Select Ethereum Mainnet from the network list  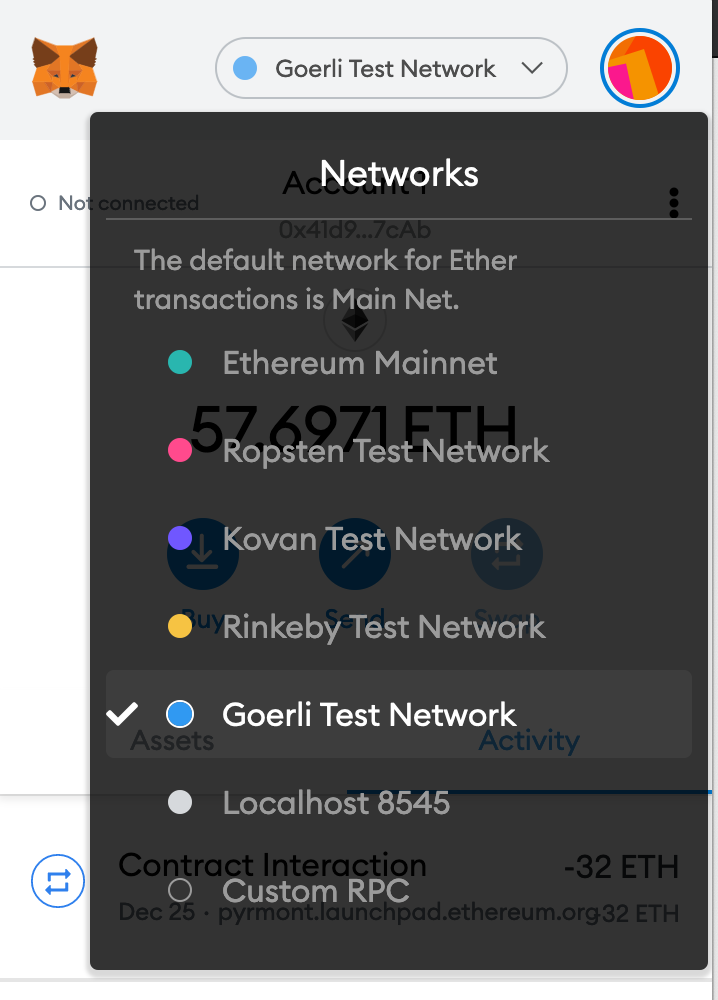pos(359,363)
